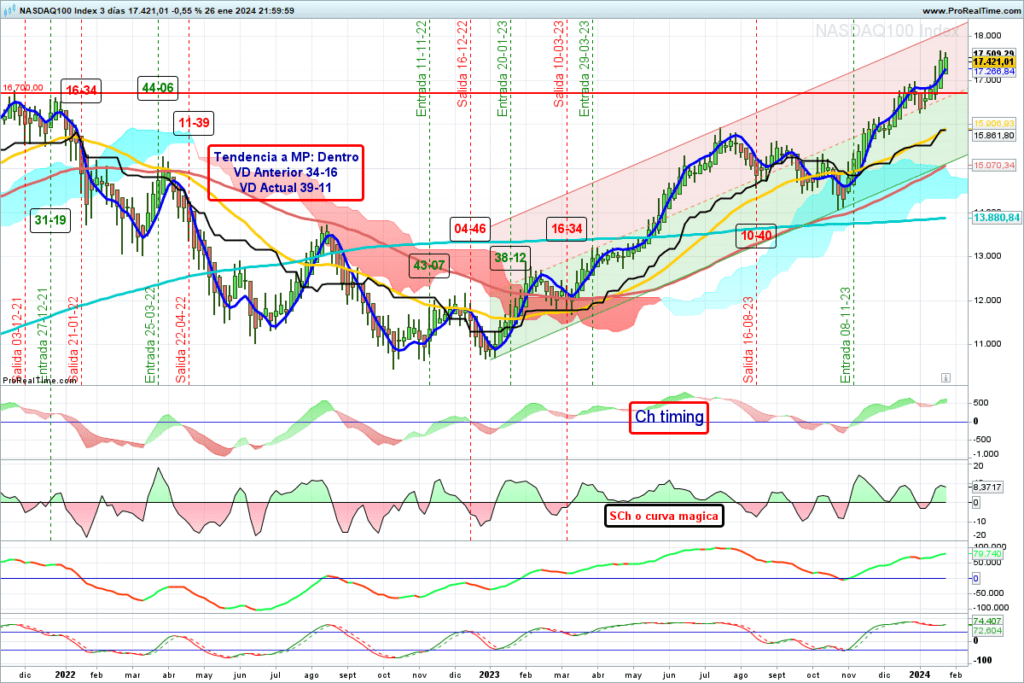Click the 'Salida 03-12-21' vertical marker text
This screenshot has height=683, width=1024.
coord(17,340)
